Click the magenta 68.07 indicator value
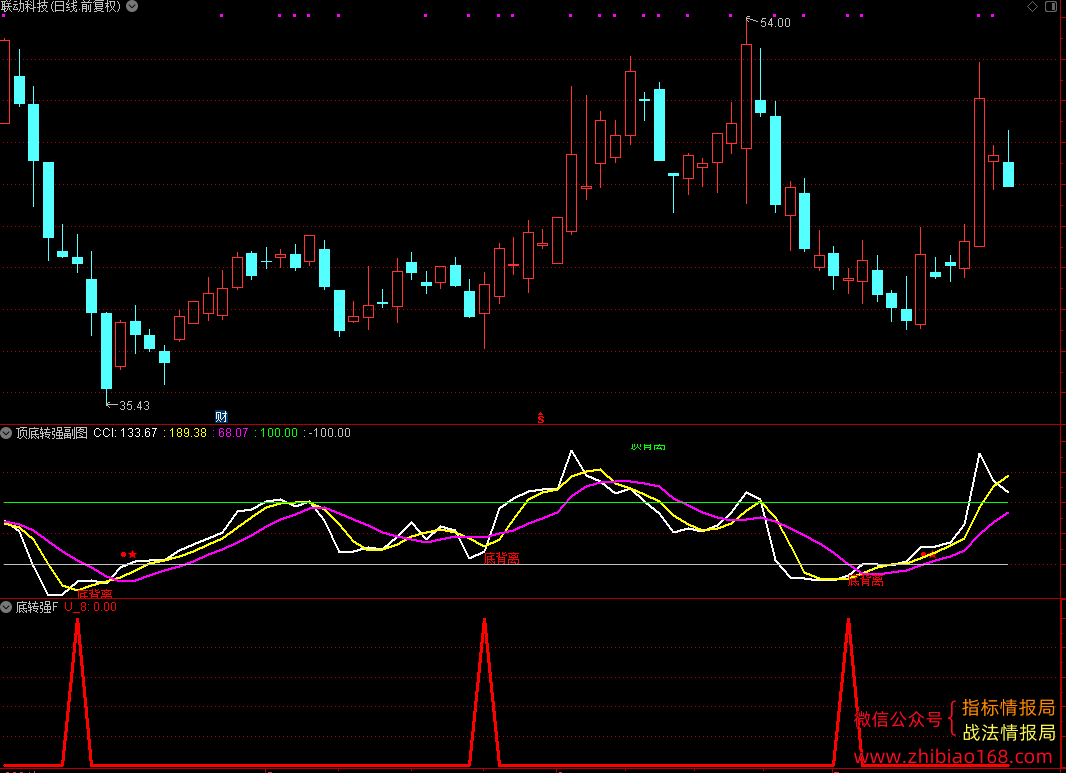Image resolution: width=1066 pixels, height=773 pixels. coord(233,433)
